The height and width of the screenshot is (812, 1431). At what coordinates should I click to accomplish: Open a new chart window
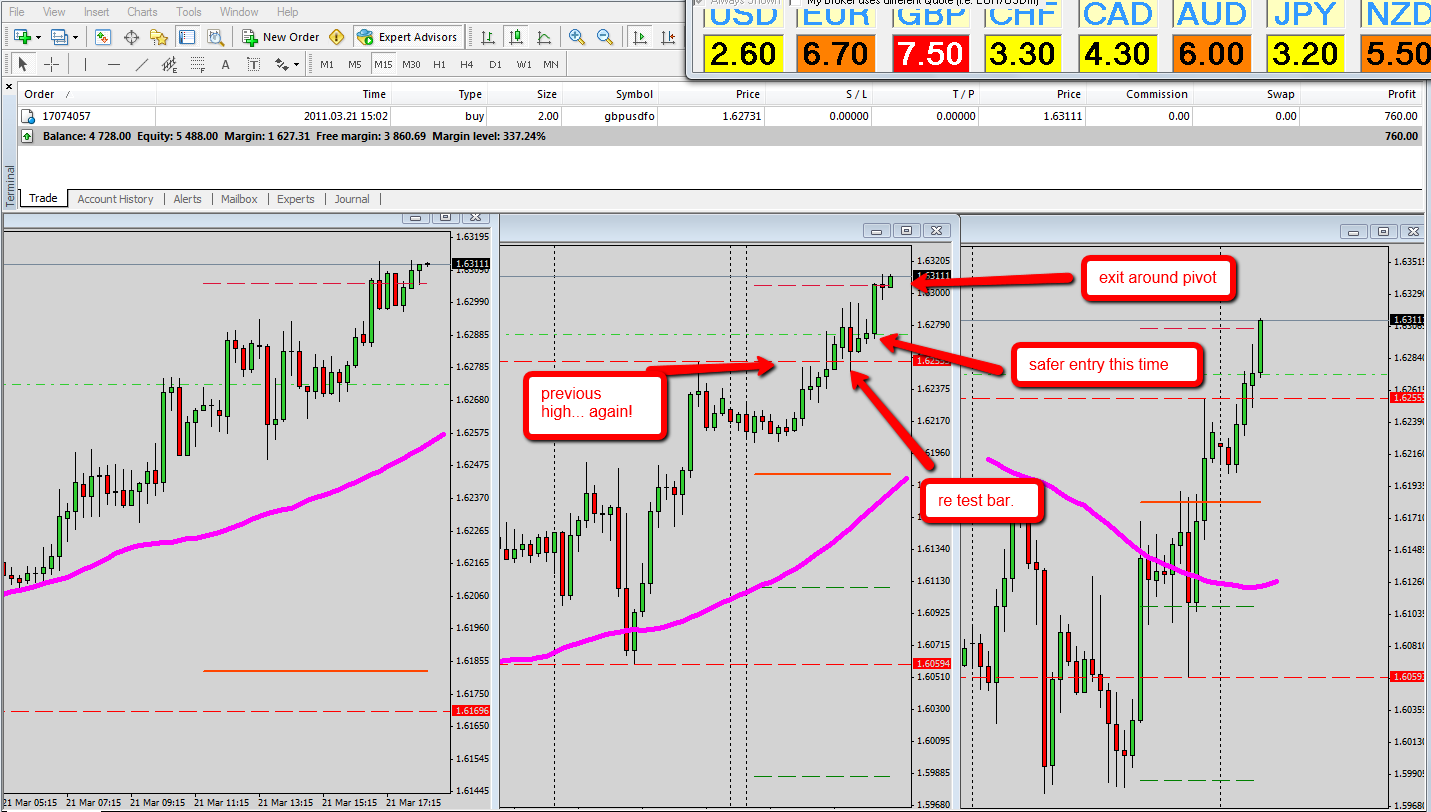[21, 37]
